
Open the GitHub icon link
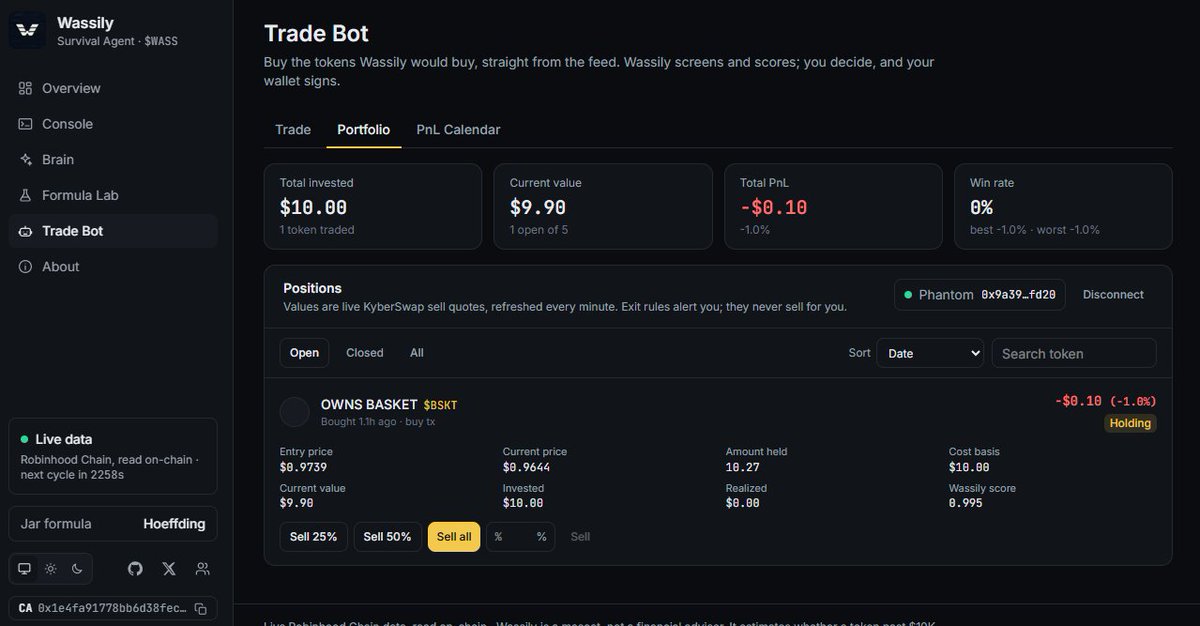coord(135,569)
